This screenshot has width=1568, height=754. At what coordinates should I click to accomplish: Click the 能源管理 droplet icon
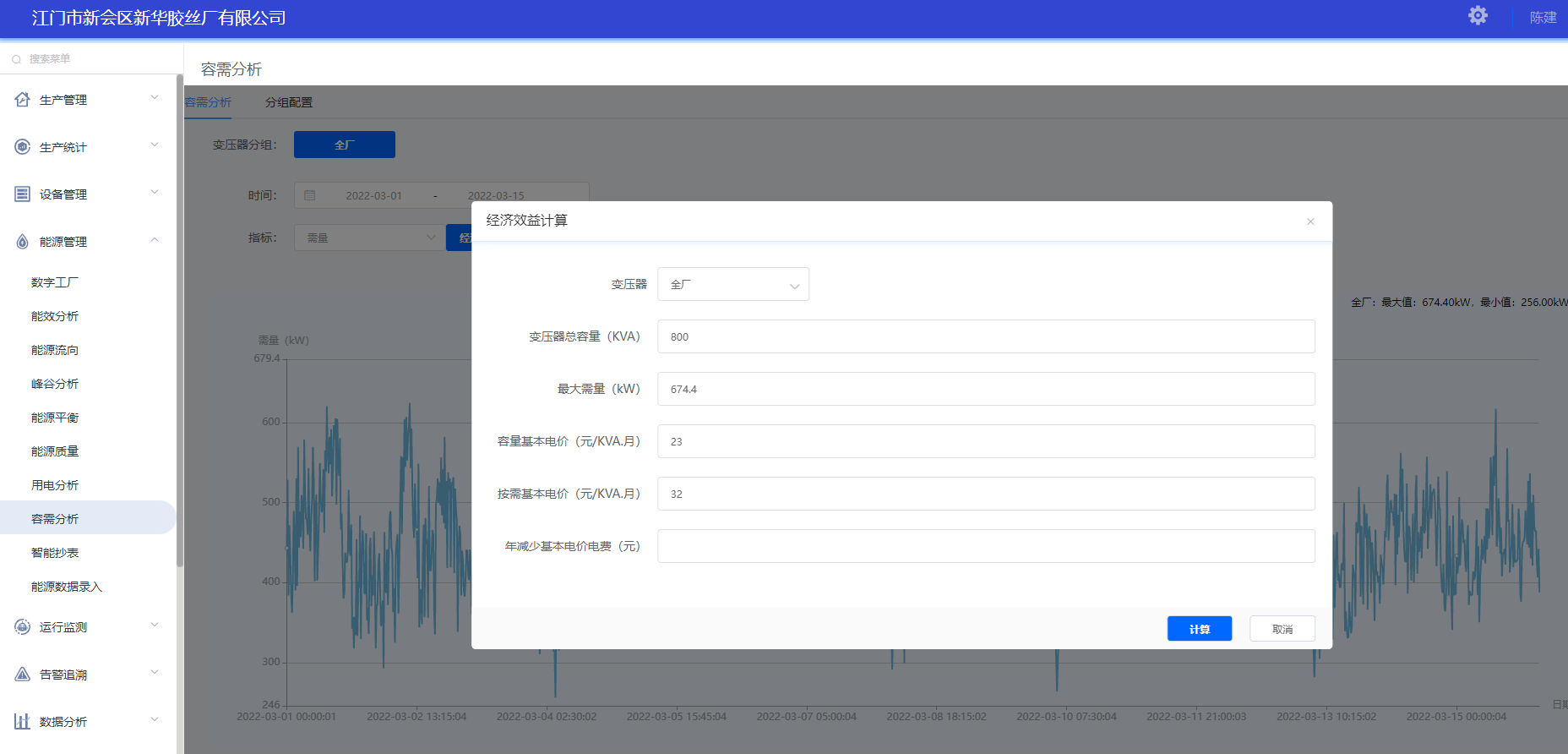23,242
